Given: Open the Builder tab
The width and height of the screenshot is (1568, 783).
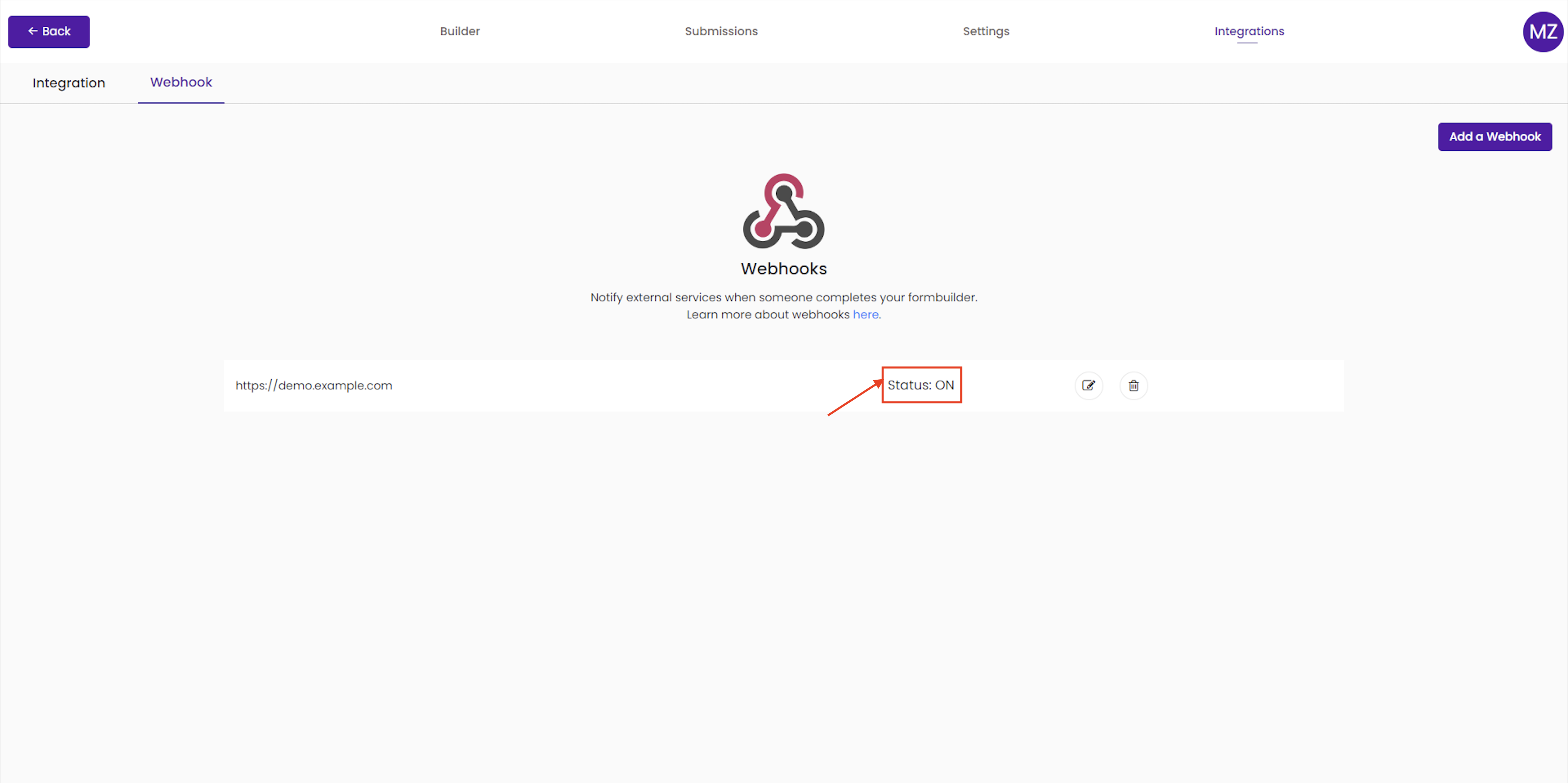Looking at the screenshot, I should [459, 31].
